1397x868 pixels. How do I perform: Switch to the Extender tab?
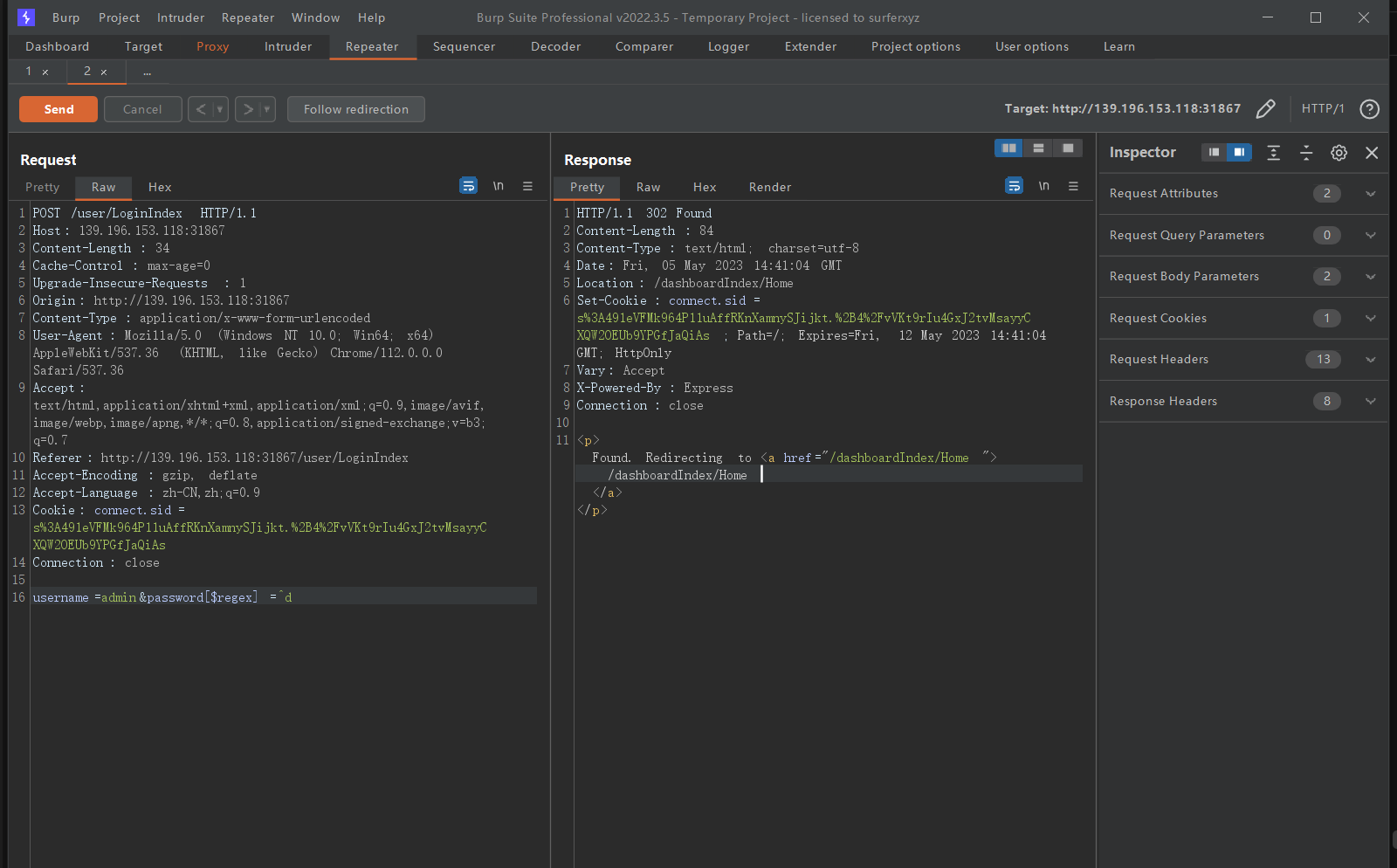click(810, 46)
